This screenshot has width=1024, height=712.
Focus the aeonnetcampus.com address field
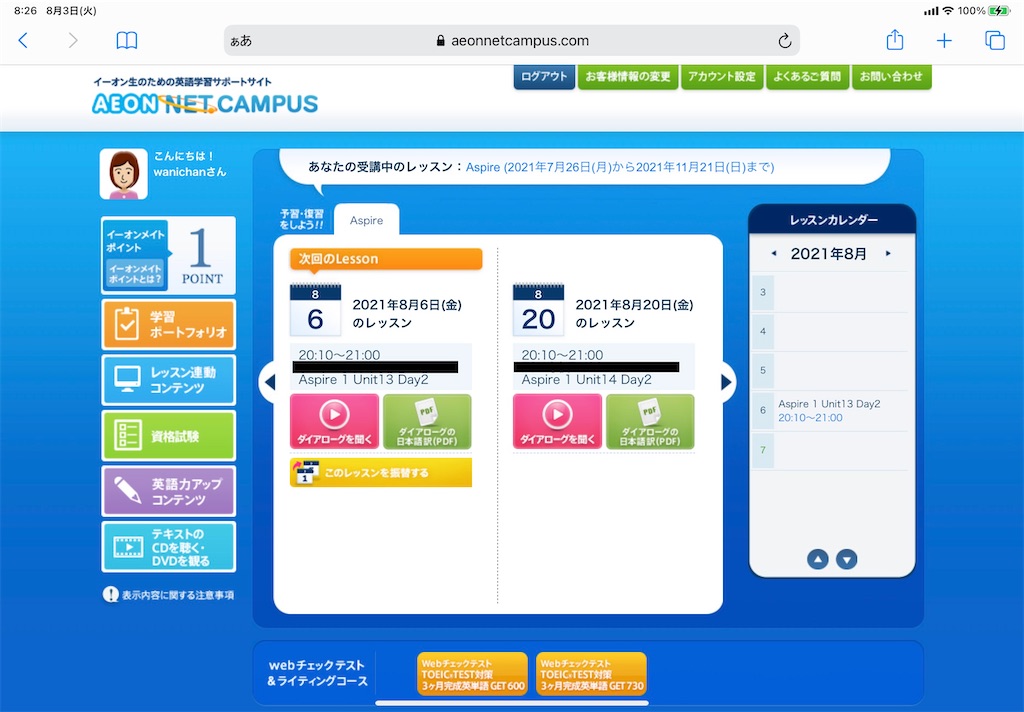[x=511, y=40]
